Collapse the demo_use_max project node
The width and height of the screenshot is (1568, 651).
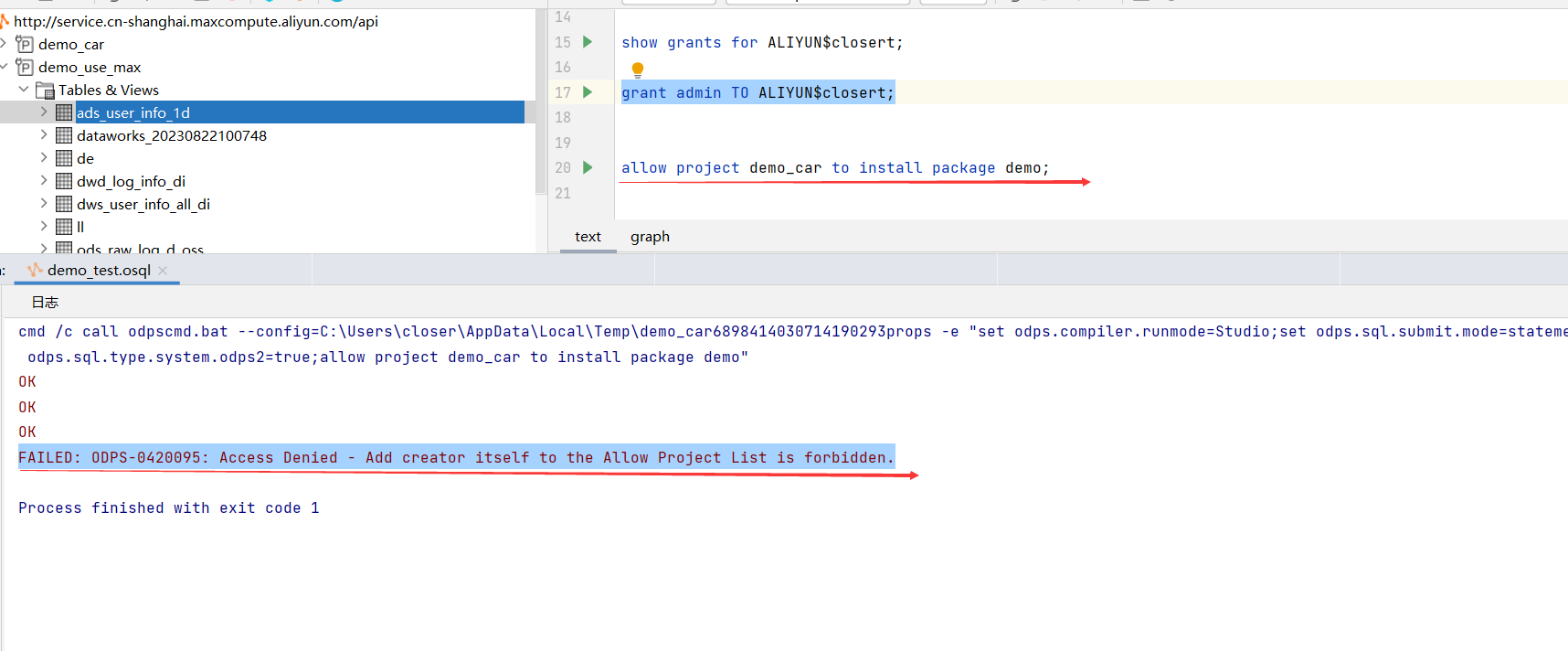tap(4, 66)
